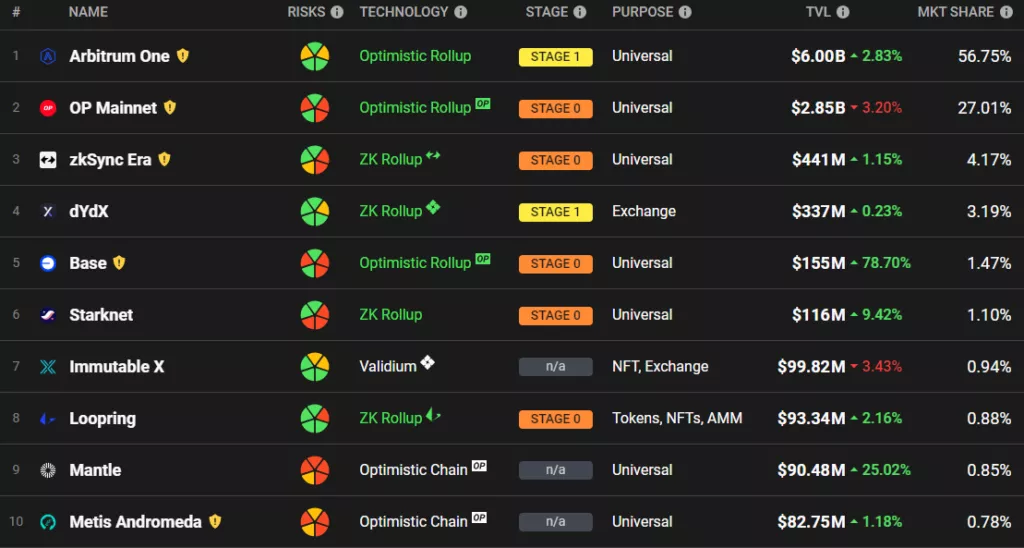
Task: Click the n/a stage badge for Immutable X
Action: point(556,367)
